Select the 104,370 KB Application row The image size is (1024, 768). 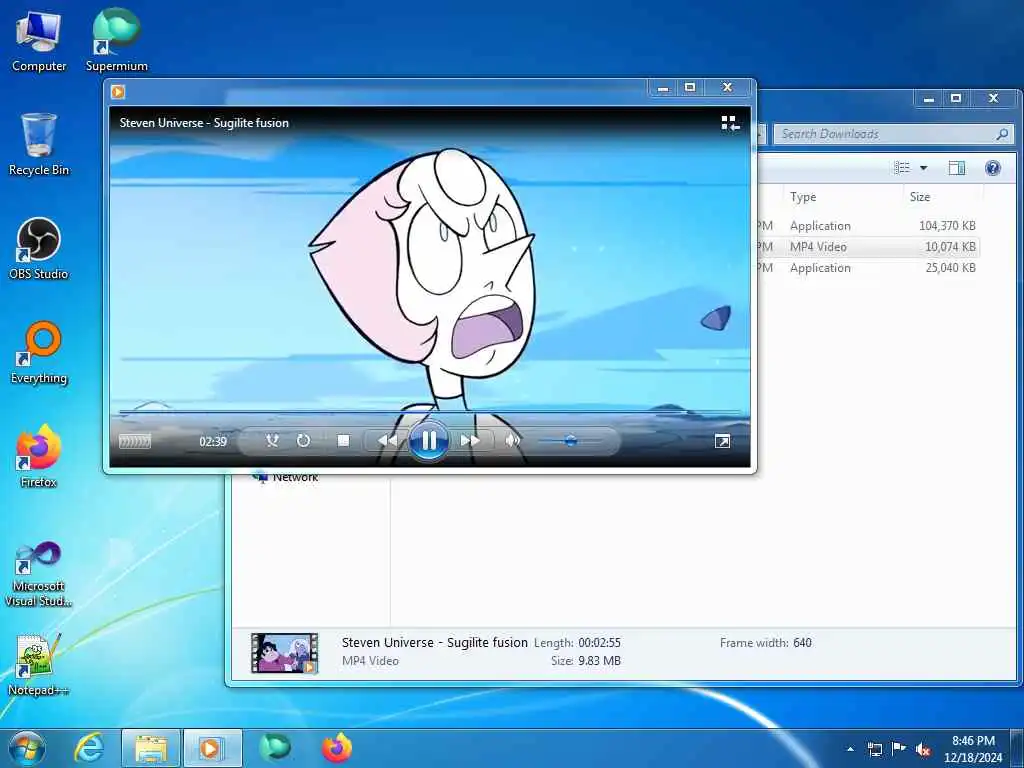click(868, 226)
